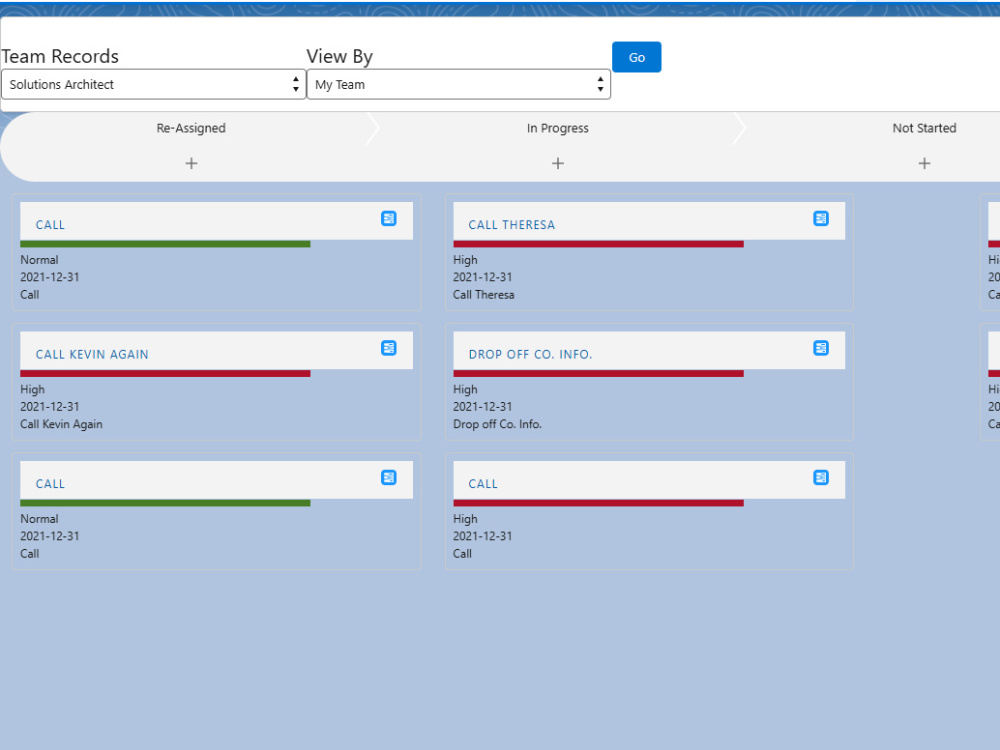Add a record under Not Started with plus
Image resolution: width=1000 pixels, height=750 pixels.
(924, 163)
